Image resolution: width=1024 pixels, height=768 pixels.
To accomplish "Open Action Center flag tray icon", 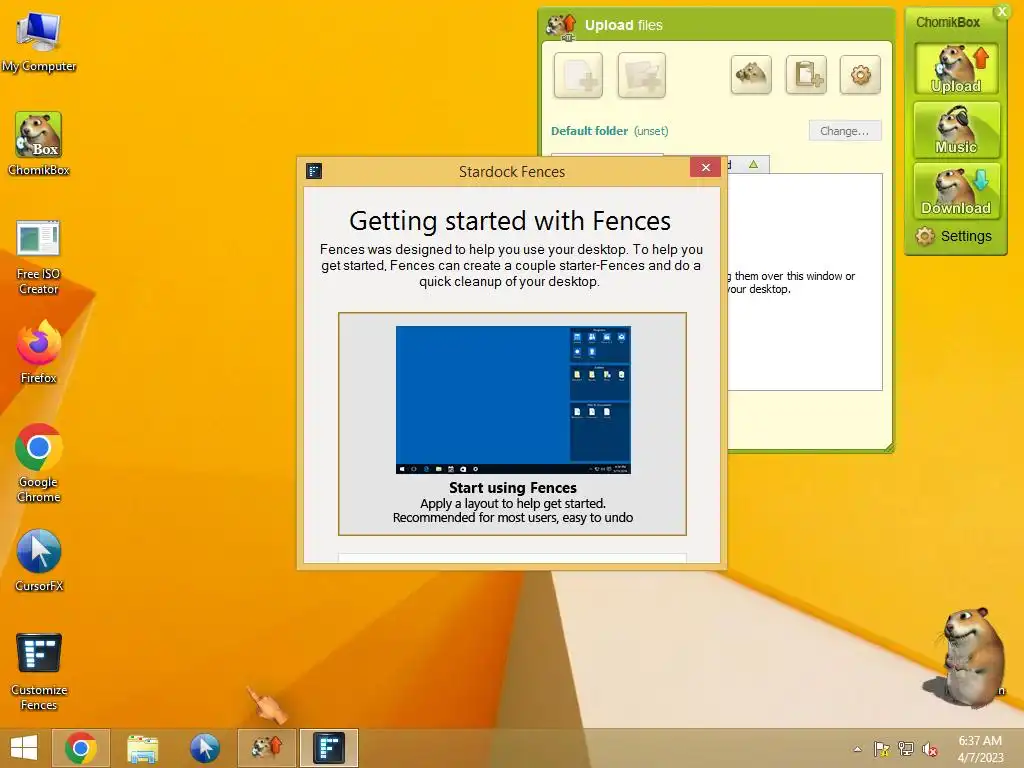I will 882,749.
